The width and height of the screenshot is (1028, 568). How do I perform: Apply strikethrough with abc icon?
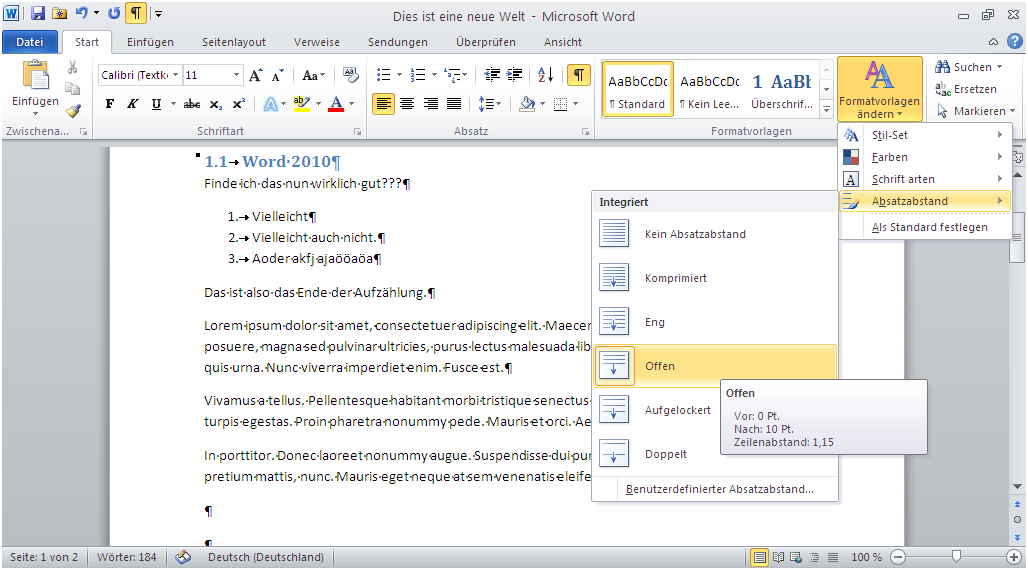[191, 104]
